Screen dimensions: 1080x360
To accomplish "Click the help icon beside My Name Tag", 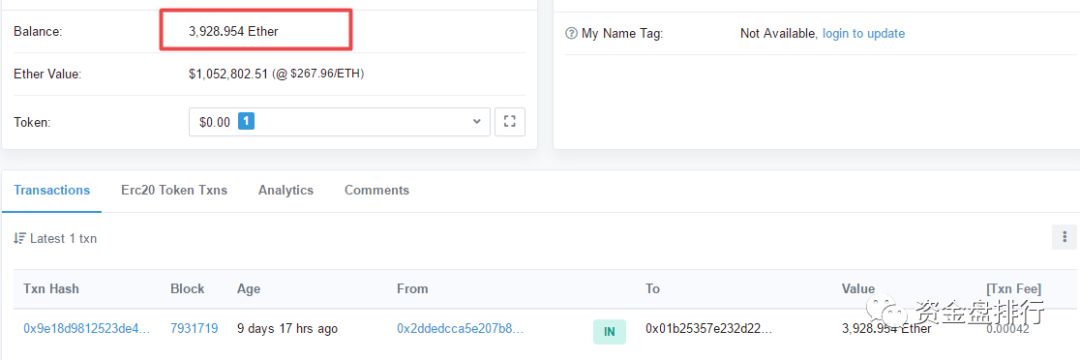I will (571, 33).
